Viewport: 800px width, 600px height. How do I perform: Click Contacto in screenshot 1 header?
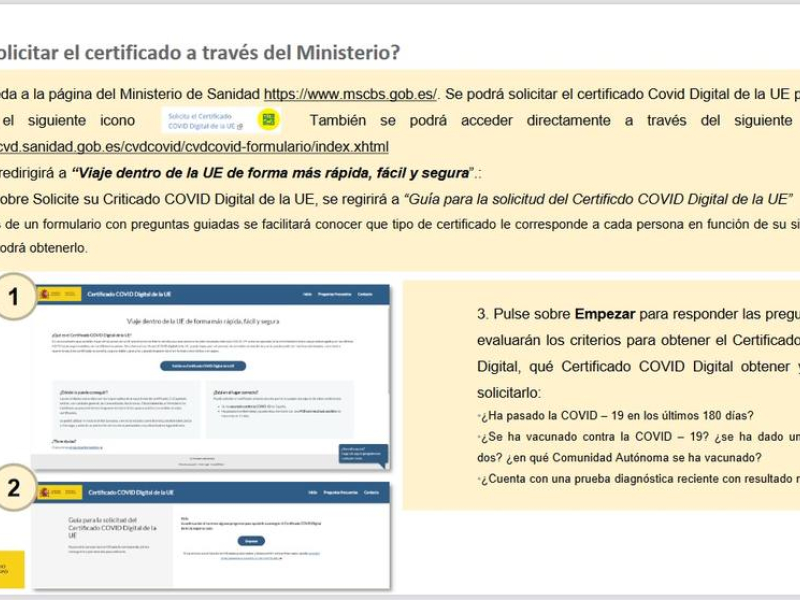365,294
